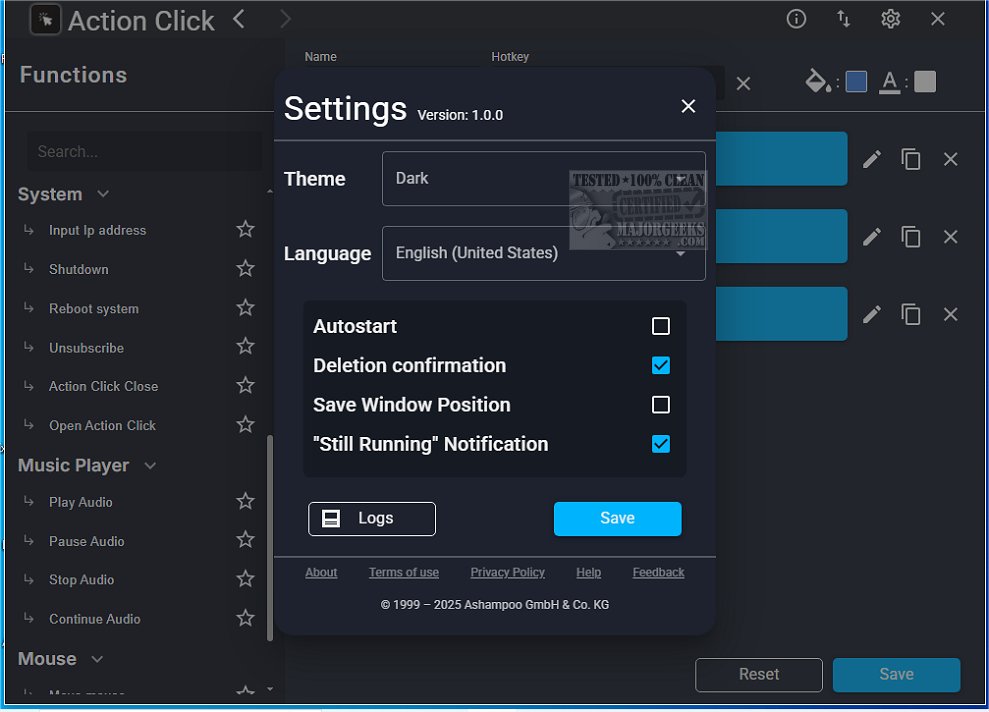The width and height of the screenshot is (989, 712).
Task: Open the Privacy Policy link
Action: [507, 573]
